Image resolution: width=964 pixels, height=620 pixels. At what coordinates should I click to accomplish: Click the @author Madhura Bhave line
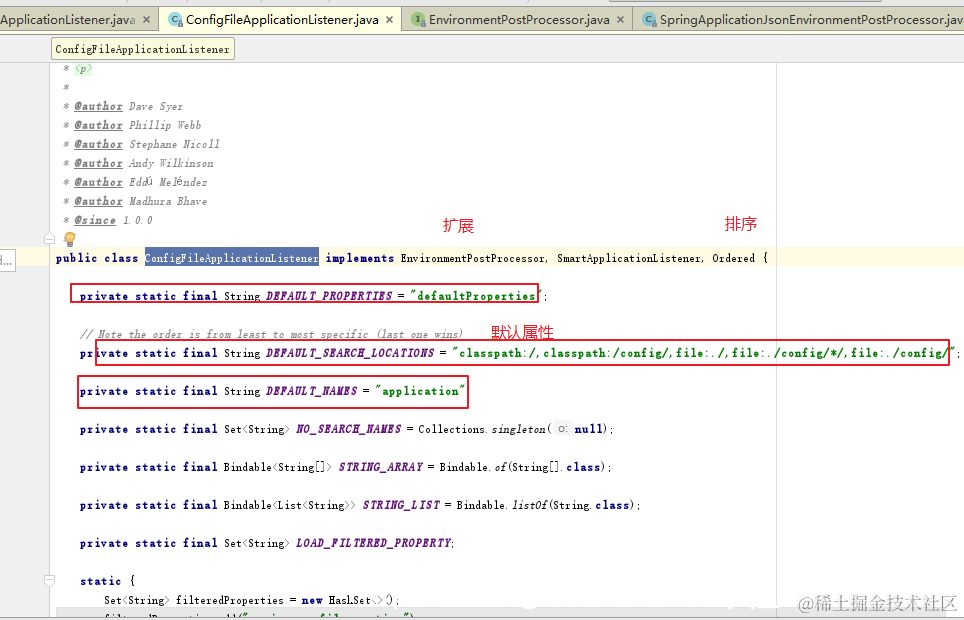pyautogui.click(x=135, y=201)
